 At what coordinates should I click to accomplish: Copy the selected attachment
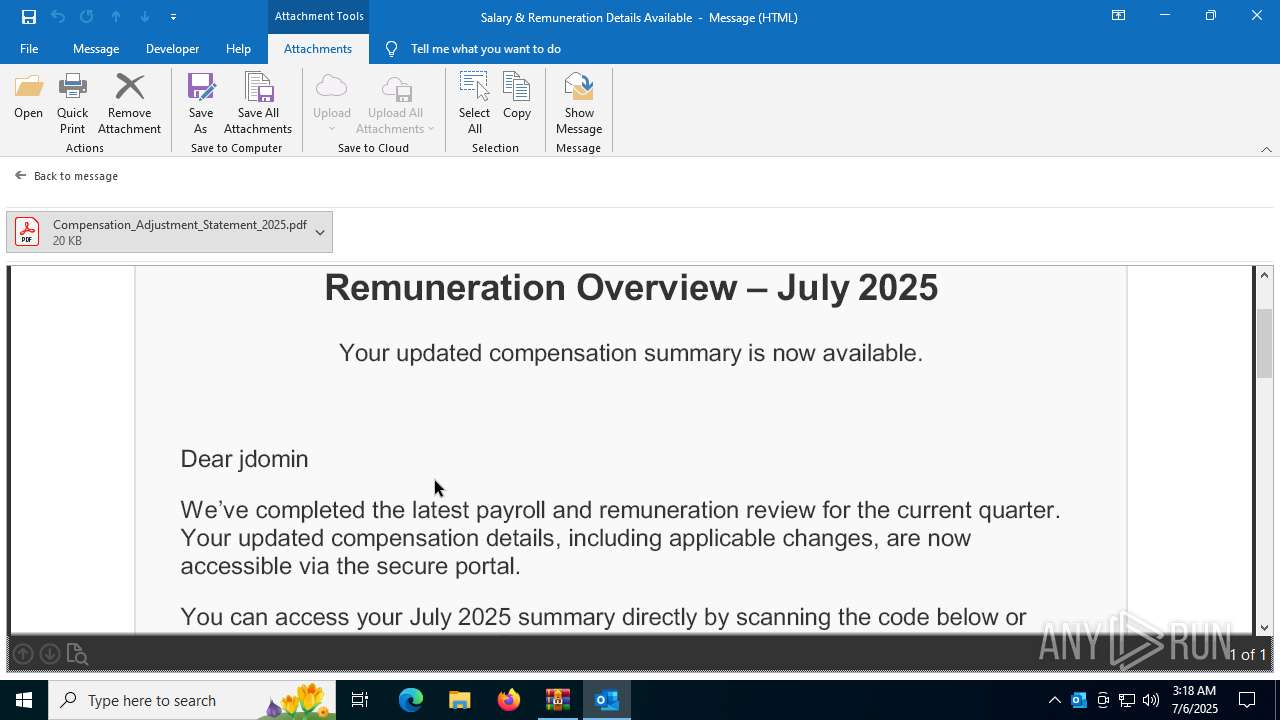pos(517,97)
